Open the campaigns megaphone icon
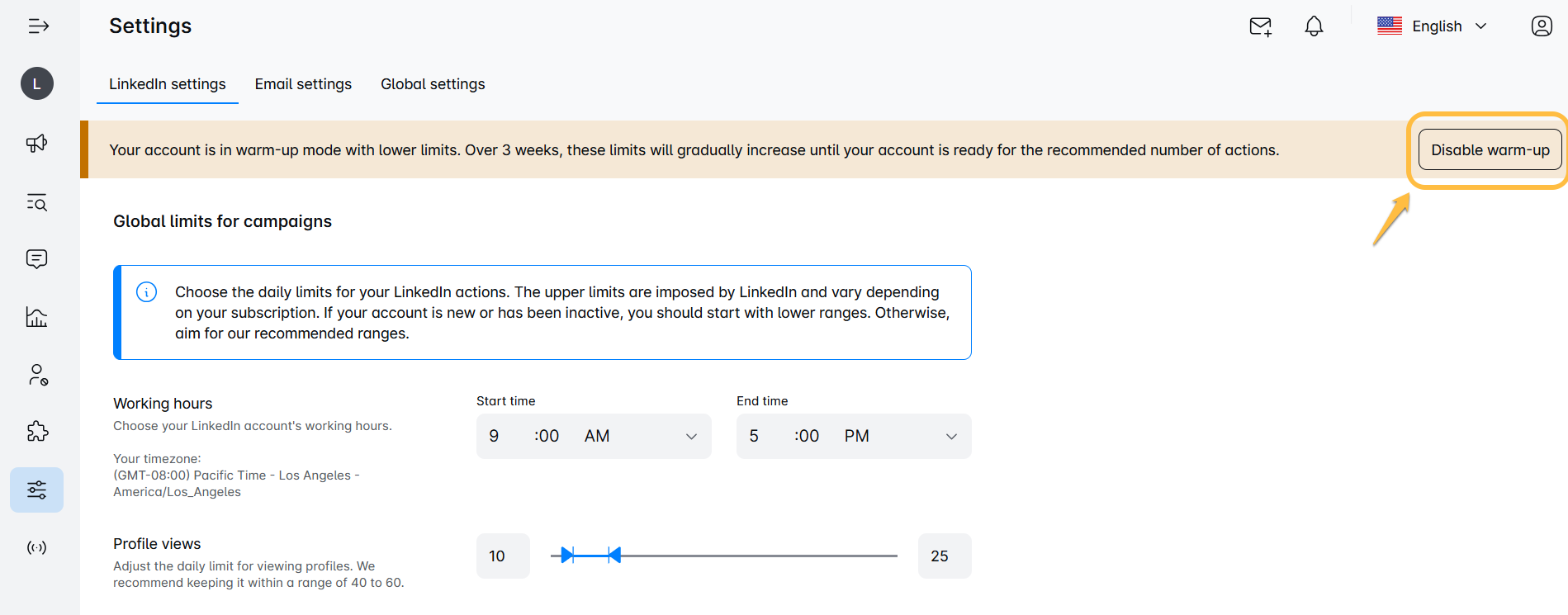1568x615 pixels. pyautogui.click(x=37, y=144)
